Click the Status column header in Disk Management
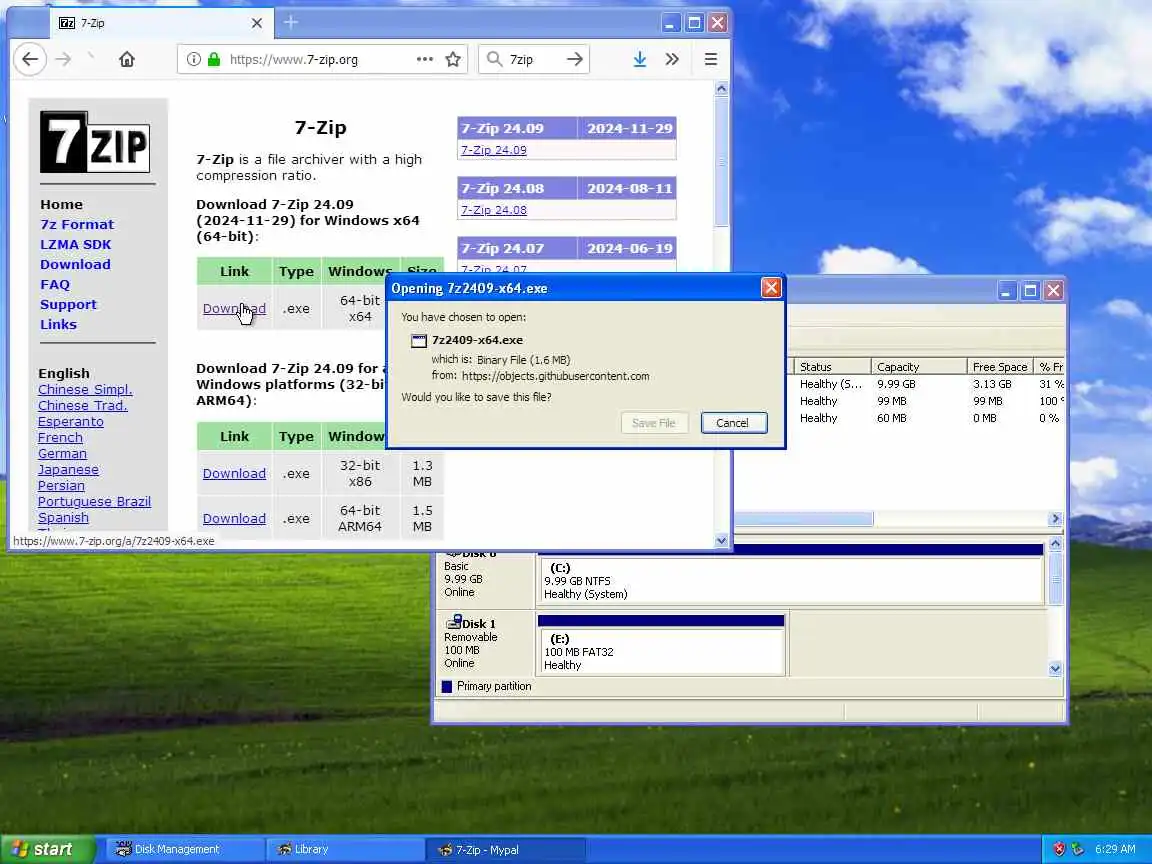 tap(832, 367)
